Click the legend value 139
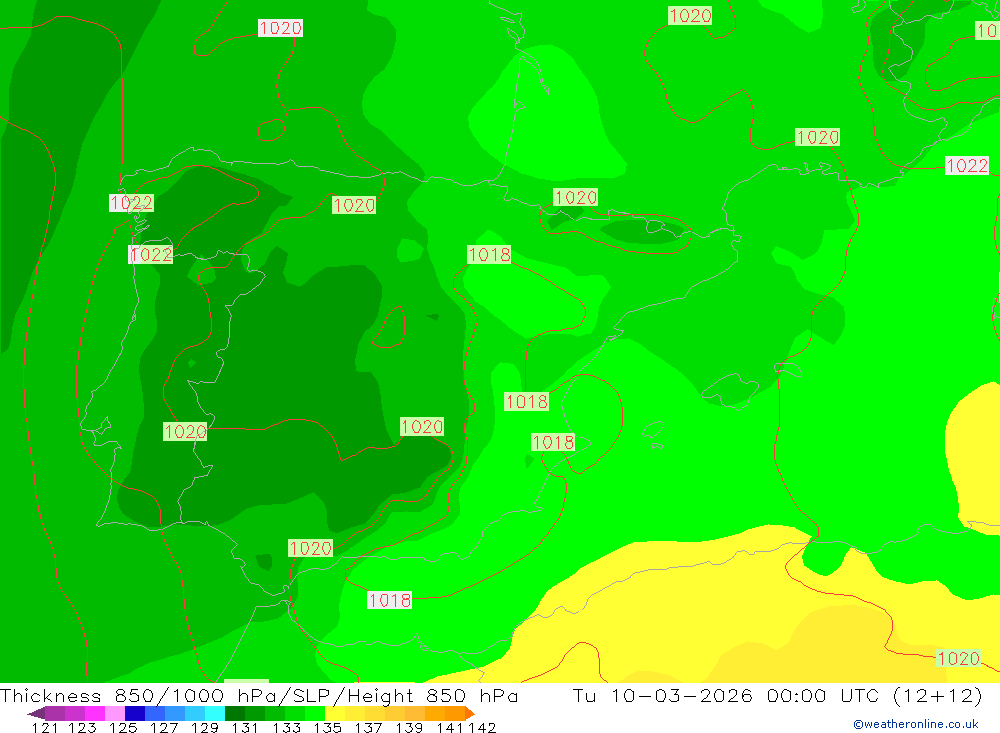The height and width of the screenshot is (733, 1000). click(409, 728)
